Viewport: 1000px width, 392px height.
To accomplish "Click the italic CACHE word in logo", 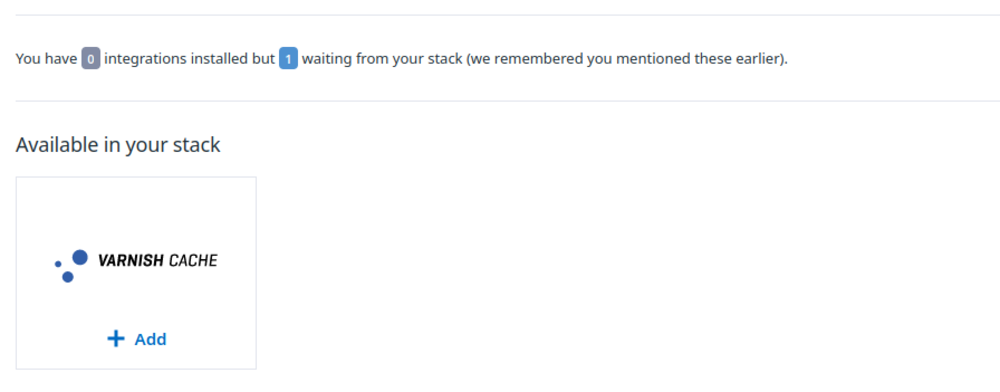I will pyautogui.click(x=192, y=260).
